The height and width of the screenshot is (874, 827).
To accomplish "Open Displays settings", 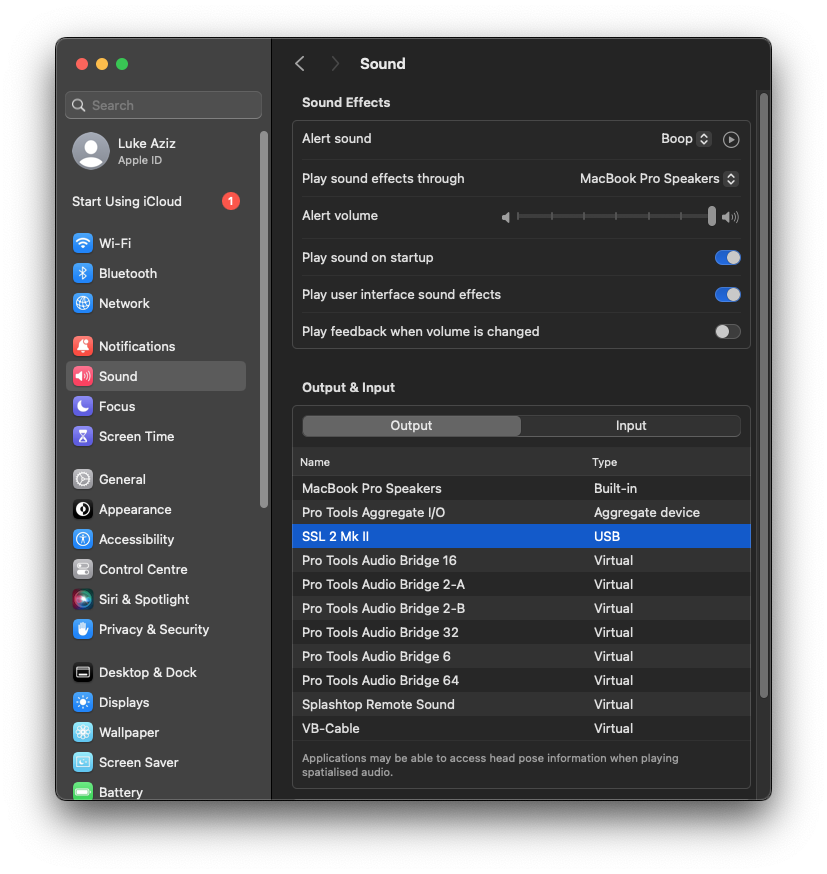I will coord(156,703).
